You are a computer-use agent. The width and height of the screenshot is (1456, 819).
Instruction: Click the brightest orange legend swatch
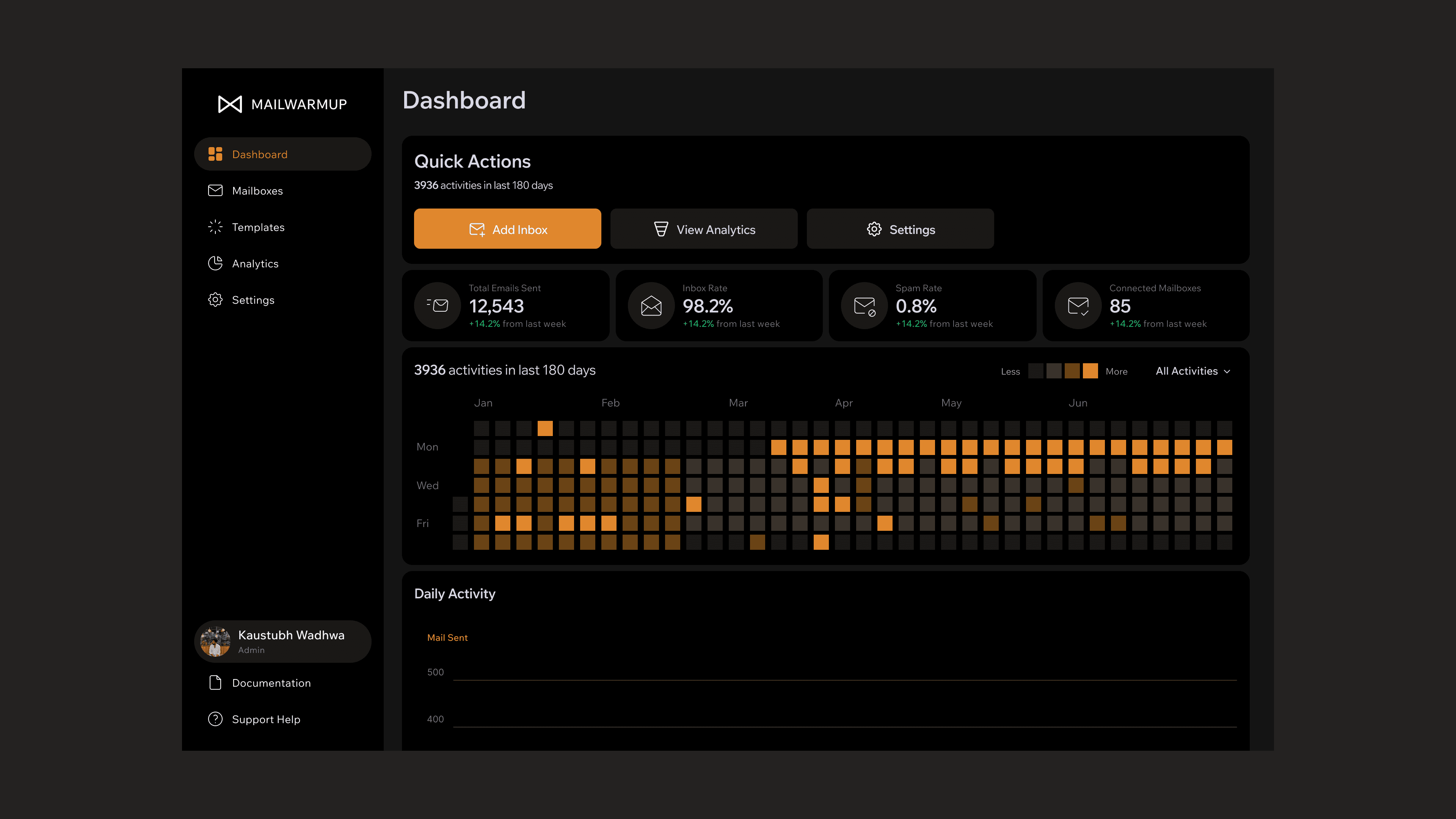(1090, 371)
